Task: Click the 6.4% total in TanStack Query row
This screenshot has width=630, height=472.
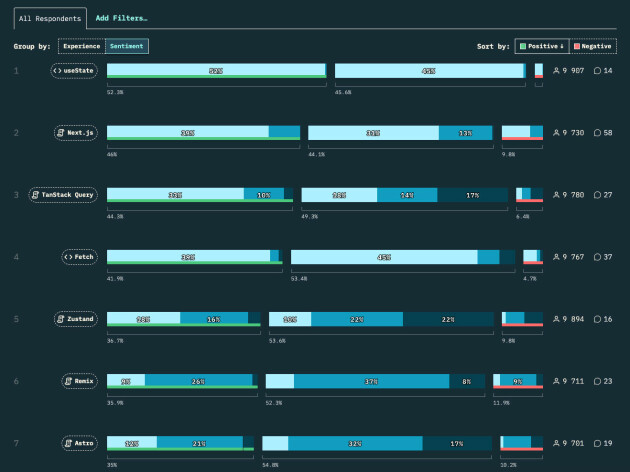Action: click(523, 217)
